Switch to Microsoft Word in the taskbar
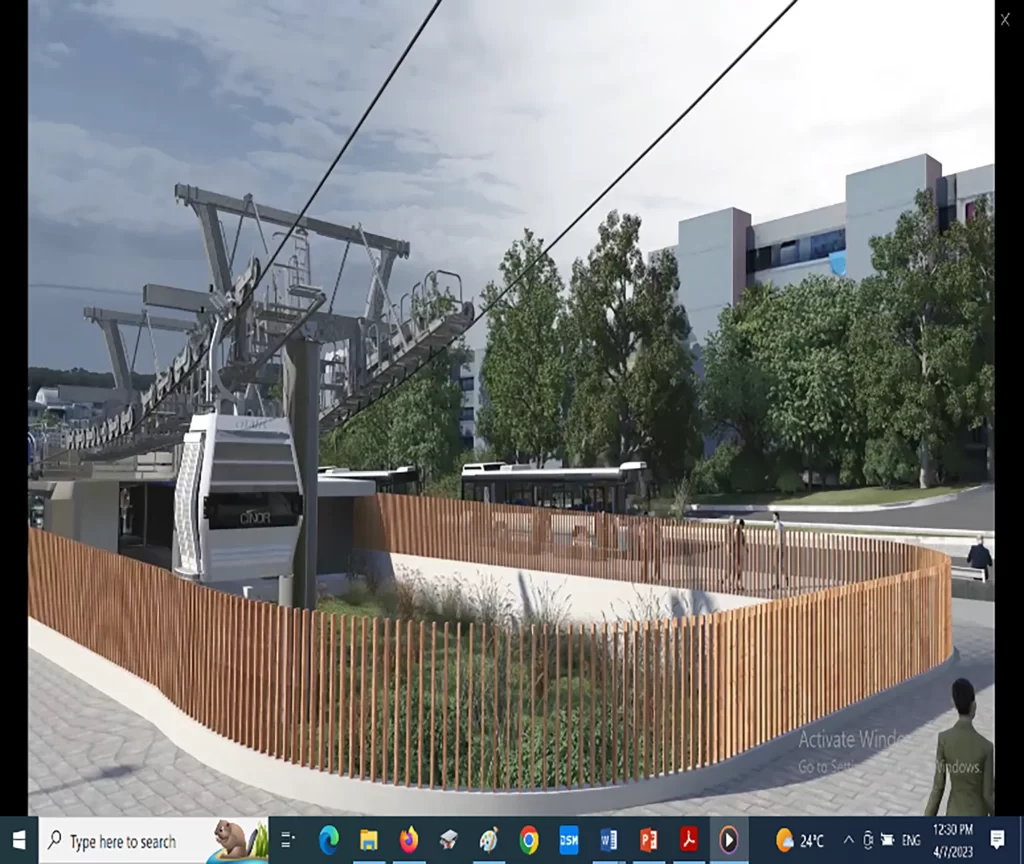 coord(608,840)
